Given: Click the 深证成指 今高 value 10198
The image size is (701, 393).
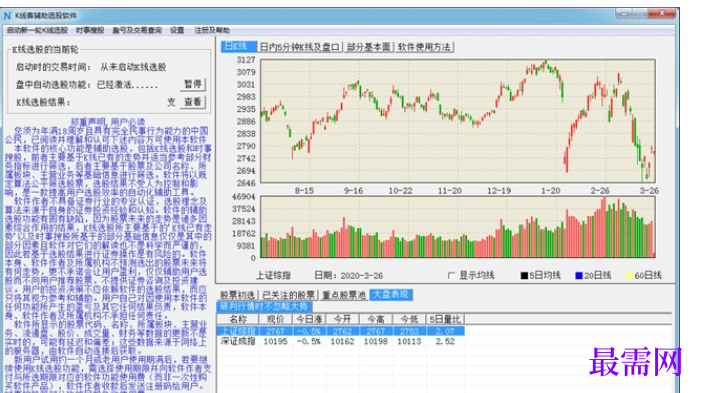Looking at the screenshot, I should click(376, 341).
